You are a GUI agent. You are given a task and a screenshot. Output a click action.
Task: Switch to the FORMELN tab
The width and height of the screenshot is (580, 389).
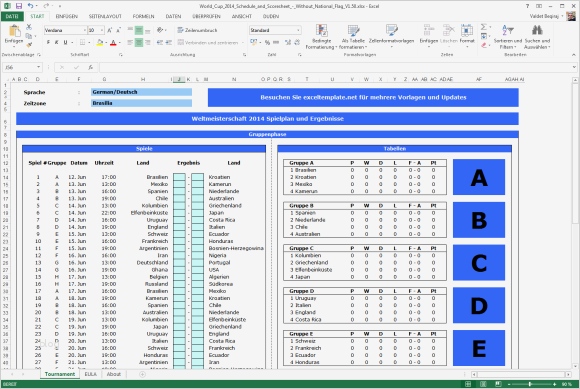pyautogui.click(x=144, y=16)
